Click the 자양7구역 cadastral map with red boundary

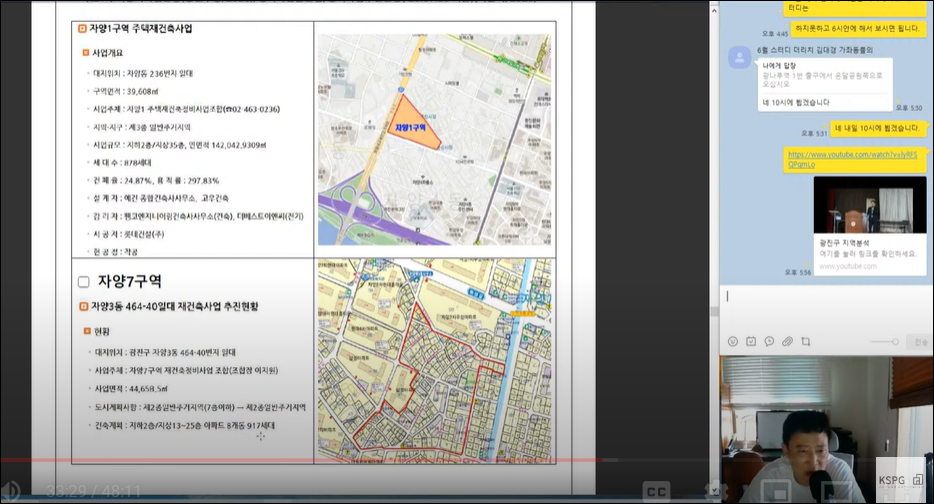tap(434, 361)
